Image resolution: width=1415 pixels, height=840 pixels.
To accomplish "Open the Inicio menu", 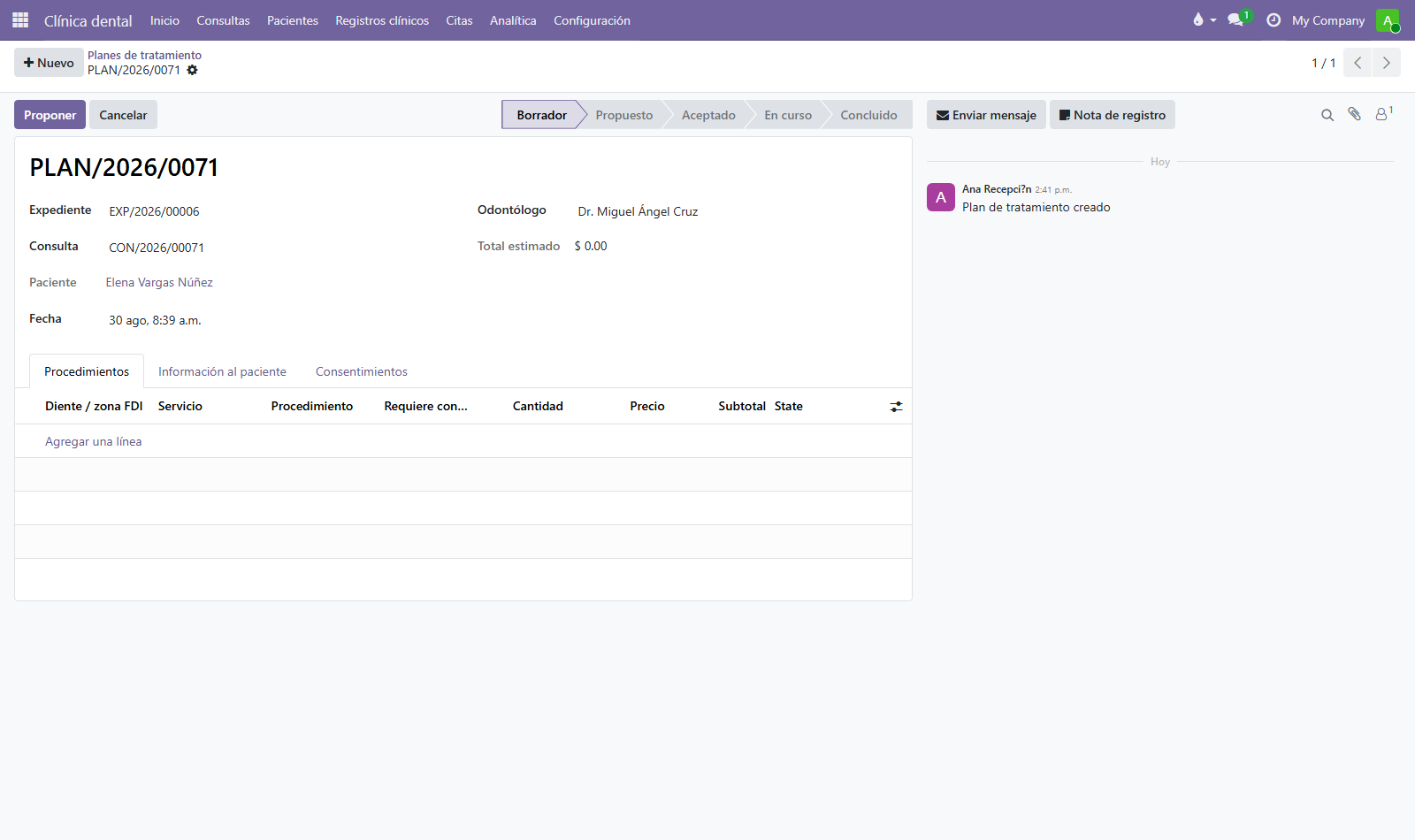I will pos(164,20).
